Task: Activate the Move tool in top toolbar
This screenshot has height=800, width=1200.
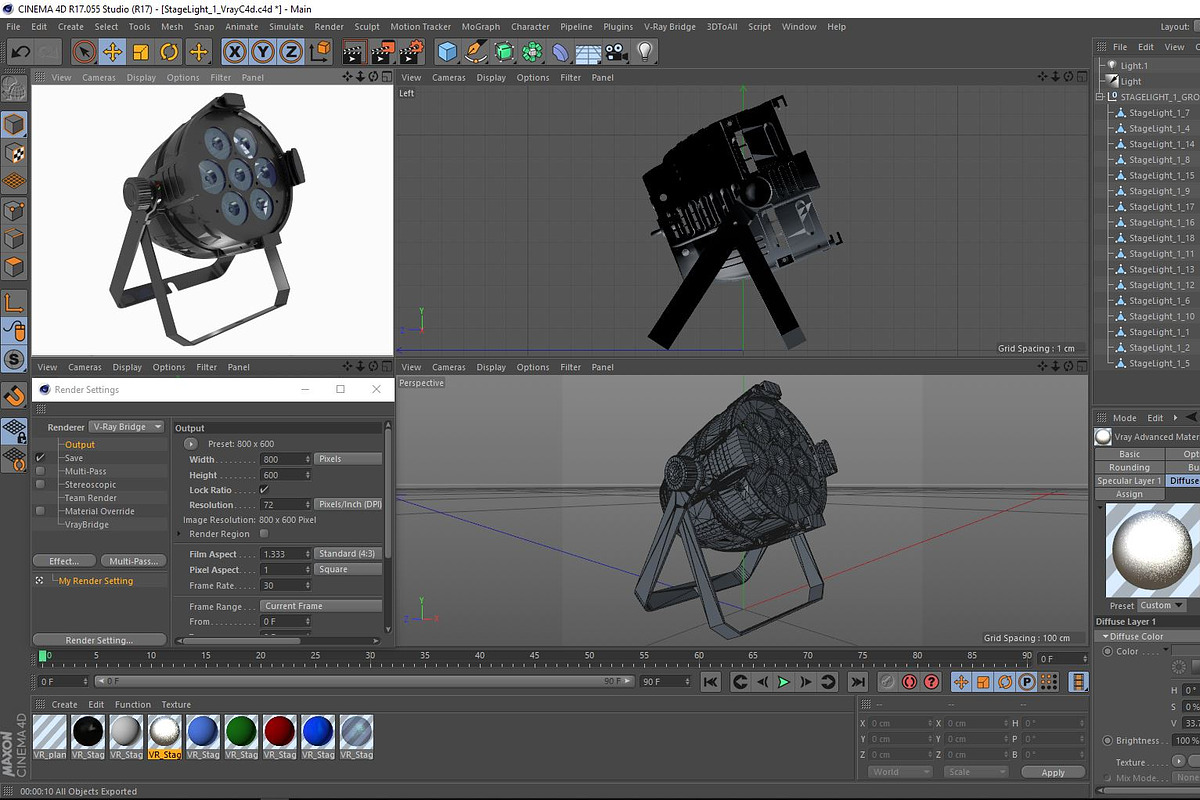Action: [x=113, y=52]
